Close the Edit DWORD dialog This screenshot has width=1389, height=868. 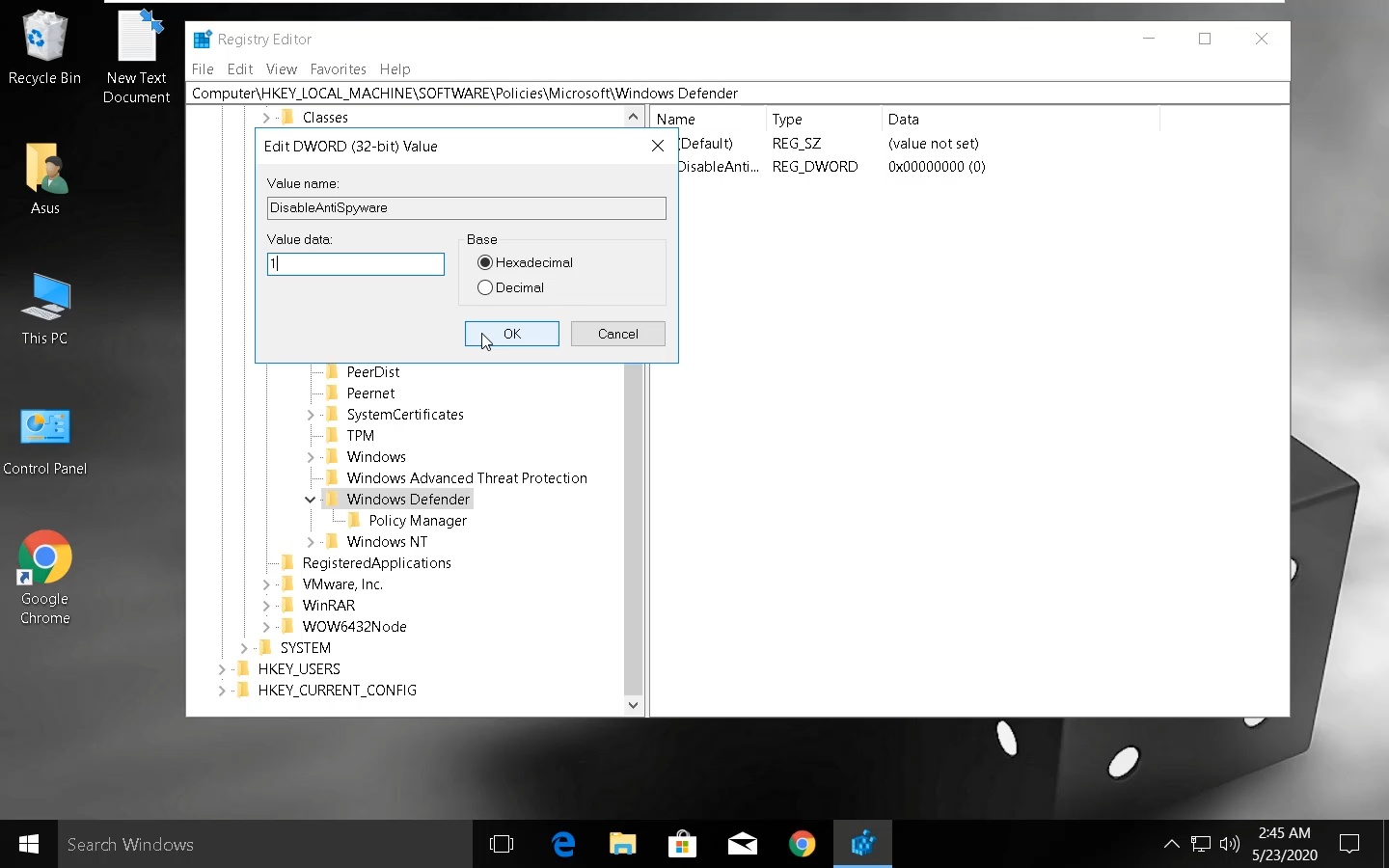tap(658, 146)
